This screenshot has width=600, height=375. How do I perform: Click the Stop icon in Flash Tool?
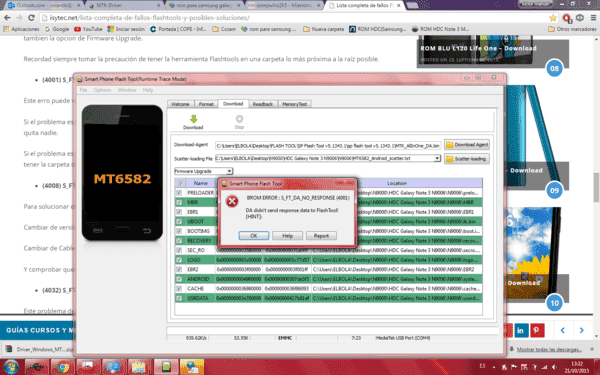[x=239, y=119]
